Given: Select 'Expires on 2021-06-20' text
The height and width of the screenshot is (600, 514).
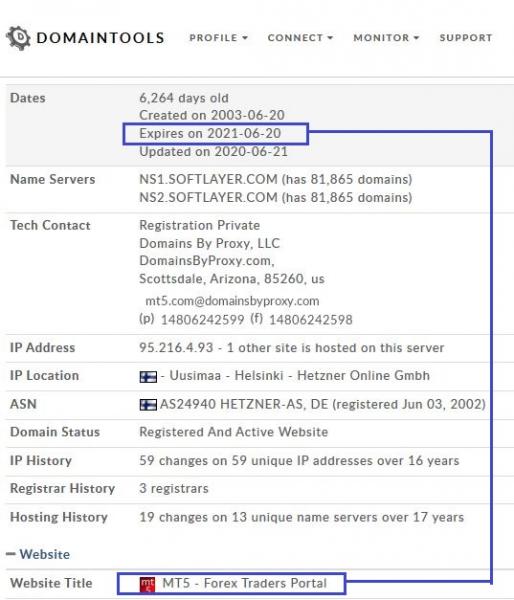Looking at the screenshot, I should pyautogui.click(x=210, y=134).
